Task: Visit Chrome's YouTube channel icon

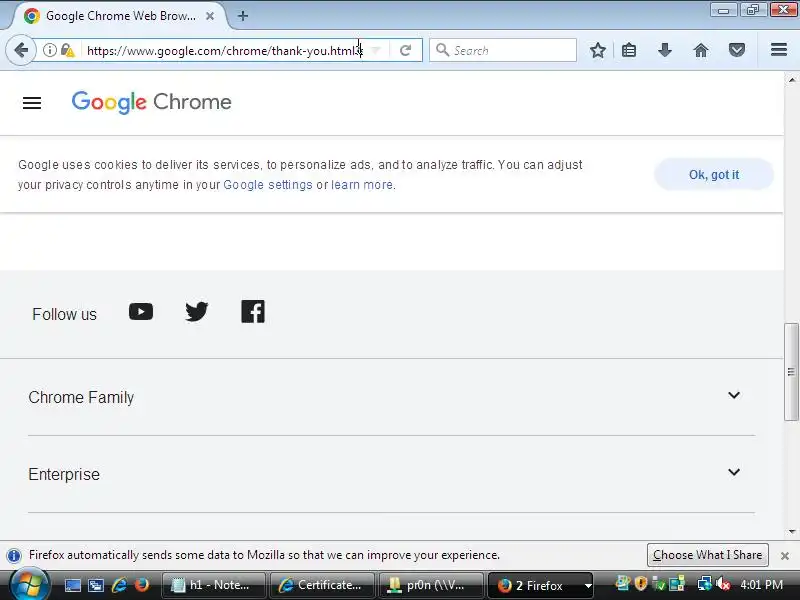Action: tap(141, 312)
